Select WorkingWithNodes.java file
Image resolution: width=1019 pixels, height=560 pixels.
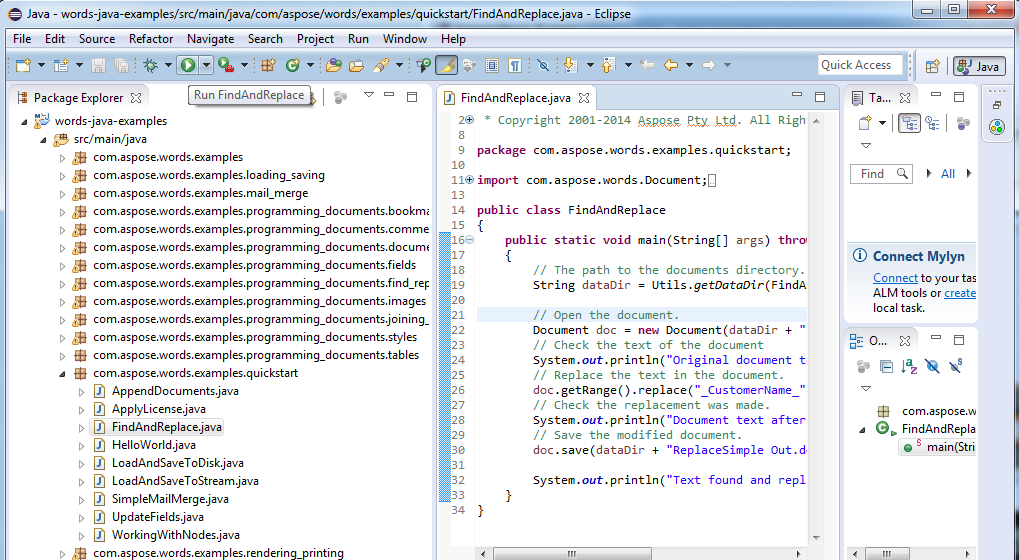175,535
